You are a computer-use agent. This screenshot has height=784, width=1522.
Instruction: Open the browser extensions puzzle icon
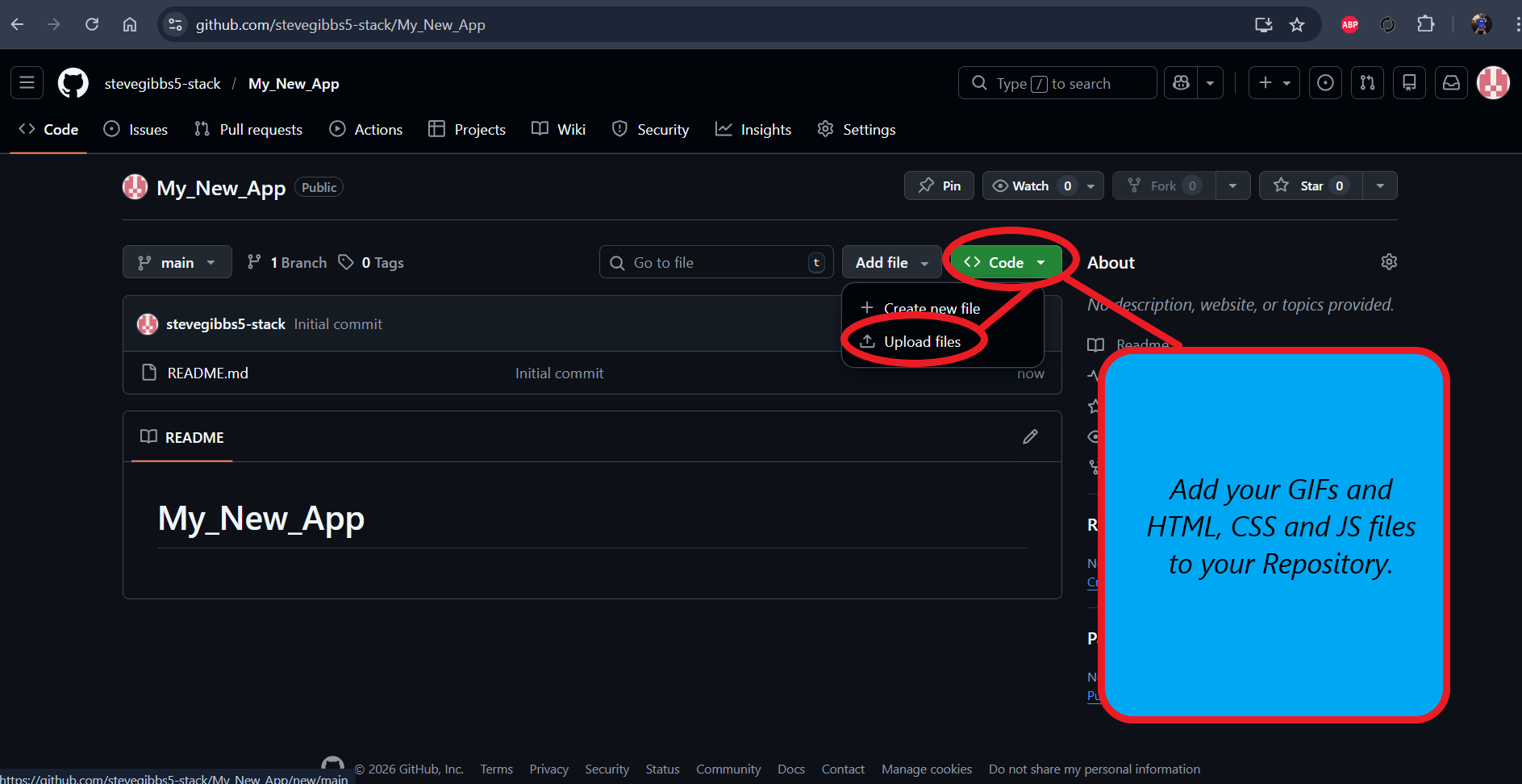click(x=1425, y=24)
